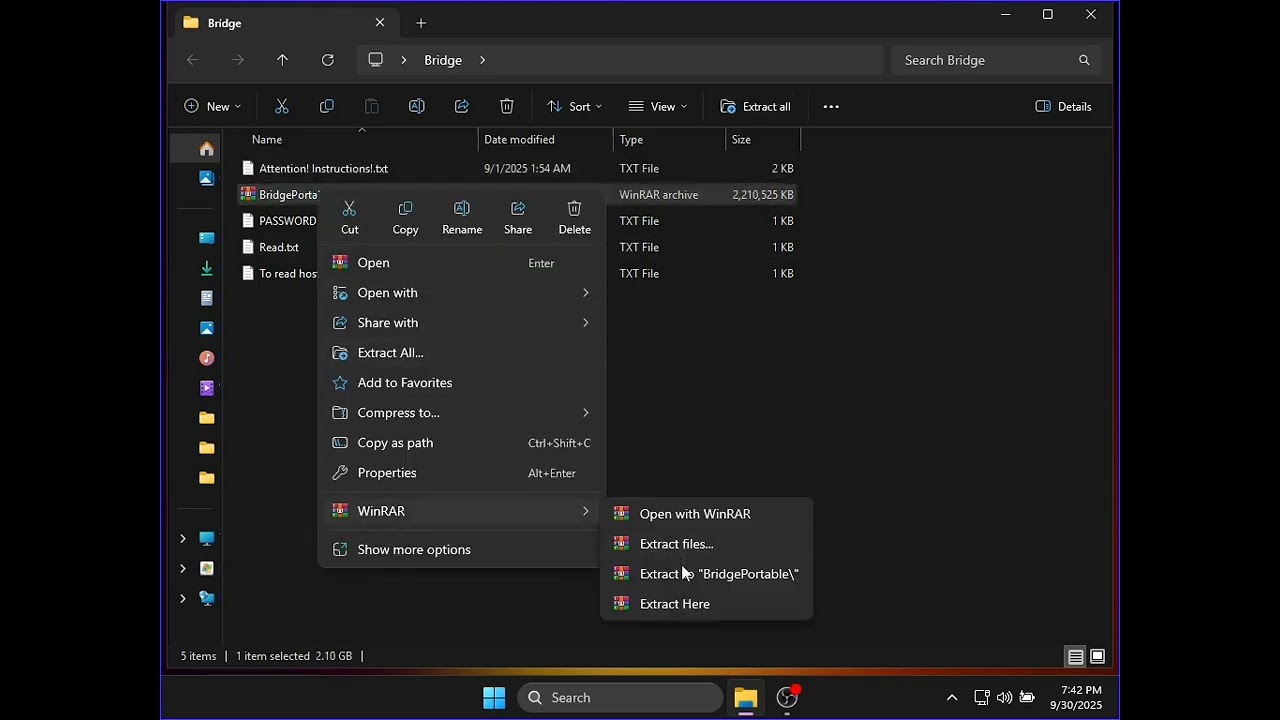
Task: Click the search magnifier icon in Search Bridge
Action: click(1084, 60)
